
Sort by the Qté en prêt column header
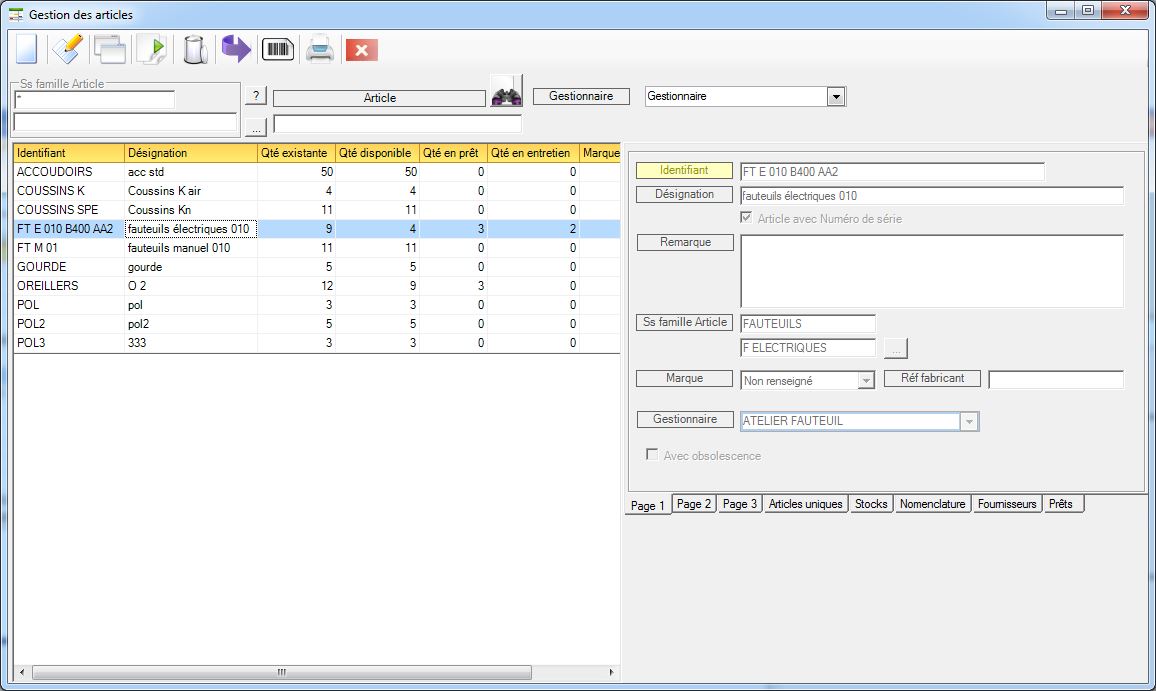point(453,153)
